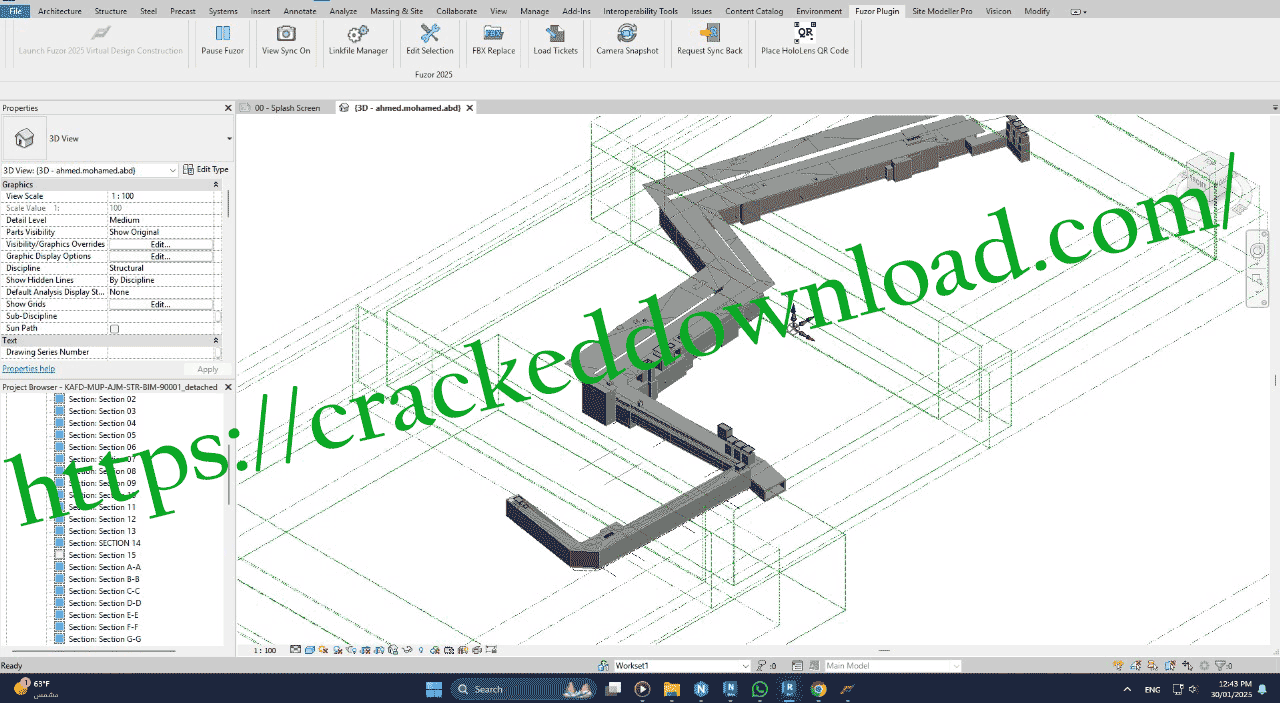Click the Windows Start button

(x=434, y=689)
